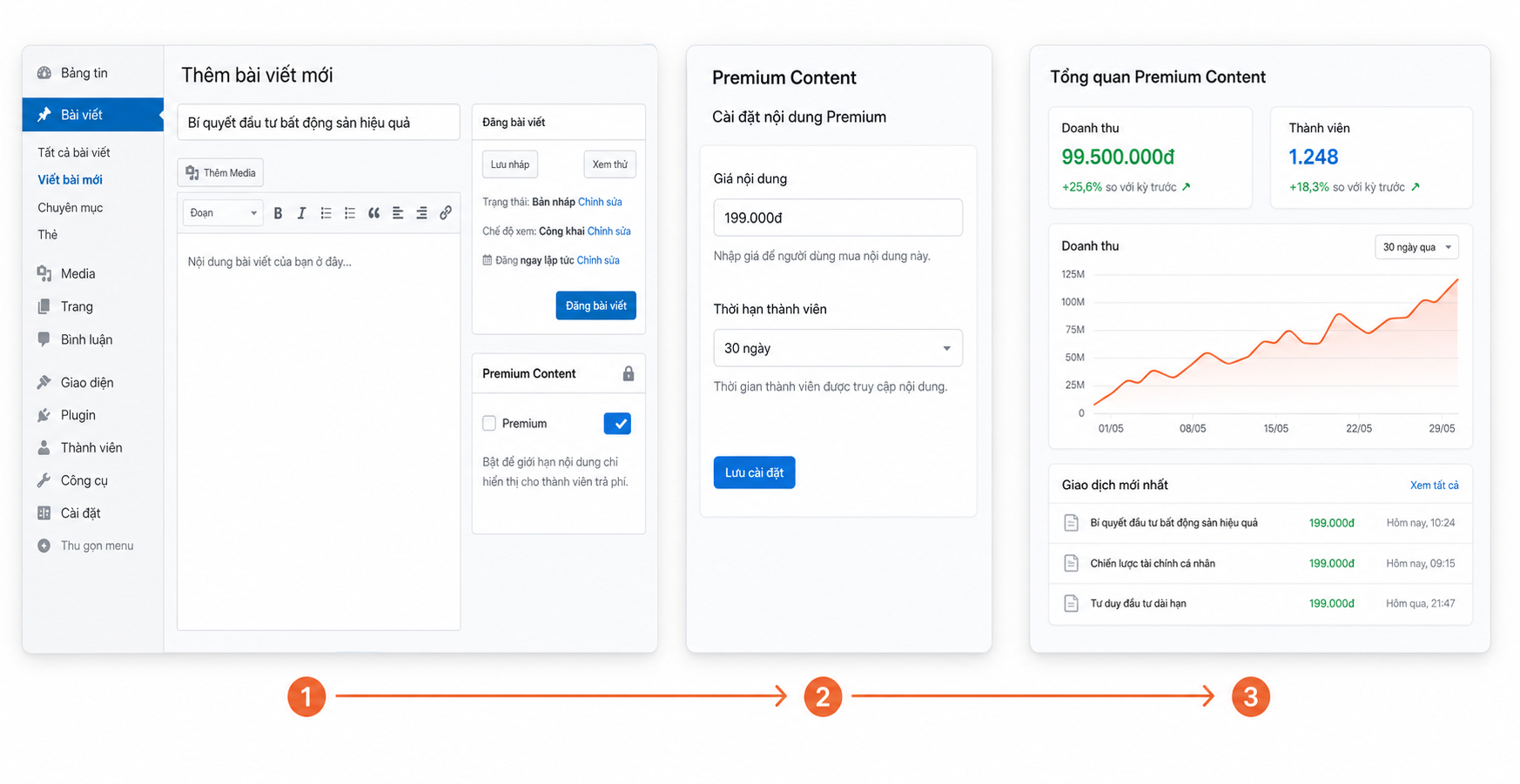1520x784 pixels.
Task: Open the 30 ngày qua range dropdown
Action: tap(1416, 247)
